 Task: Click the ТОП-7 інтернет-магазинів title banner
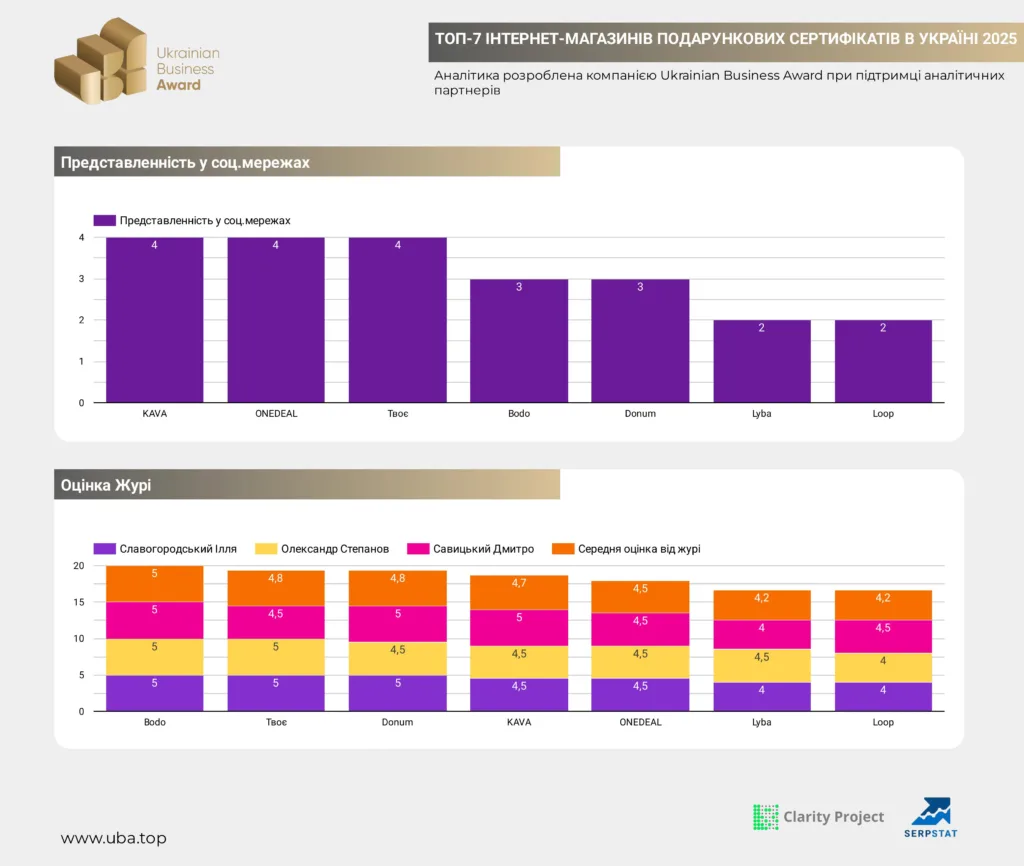(x=726, y=39)
